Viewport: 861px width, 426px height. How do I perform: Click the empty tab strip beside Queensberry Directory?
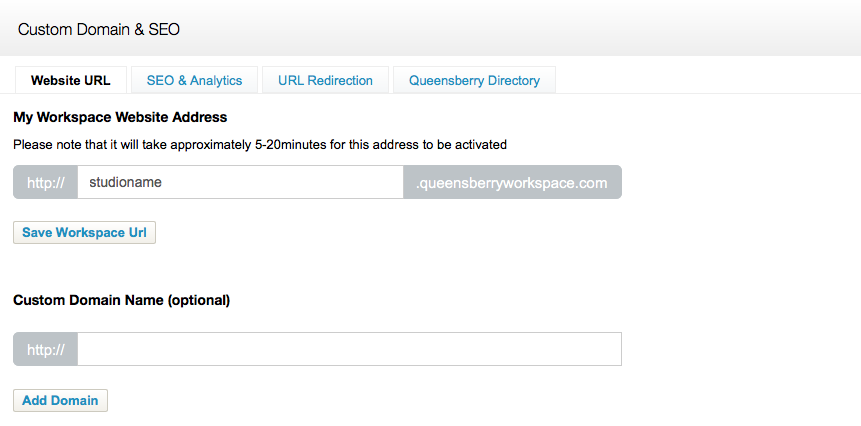tap(700, 80)
